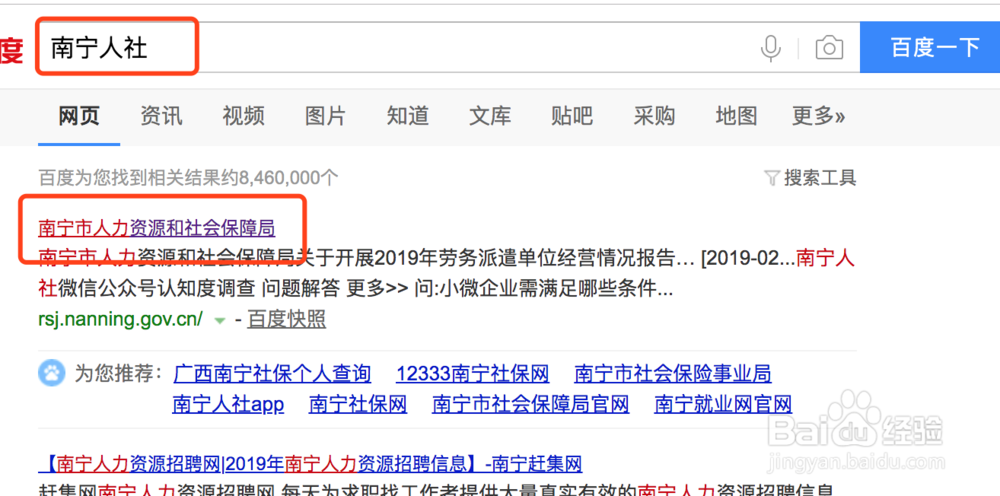The image size is (1000, 496).
Task: Open the 视频 tab
Action: click(x=243, y=116)
